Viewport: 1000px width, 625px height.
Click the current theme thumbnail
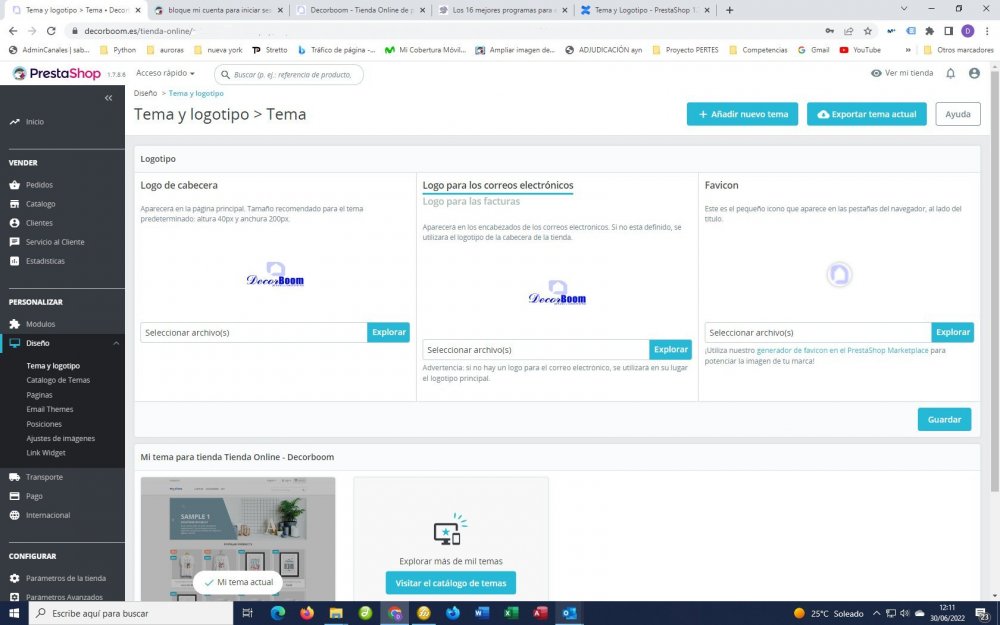238,539
